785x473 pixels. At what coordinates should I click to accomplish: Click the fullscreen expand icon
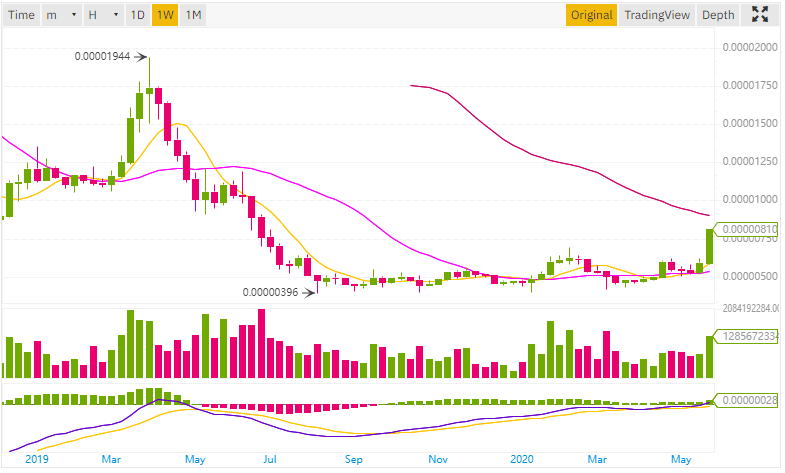pyautogui.click(x=759, y=15)
